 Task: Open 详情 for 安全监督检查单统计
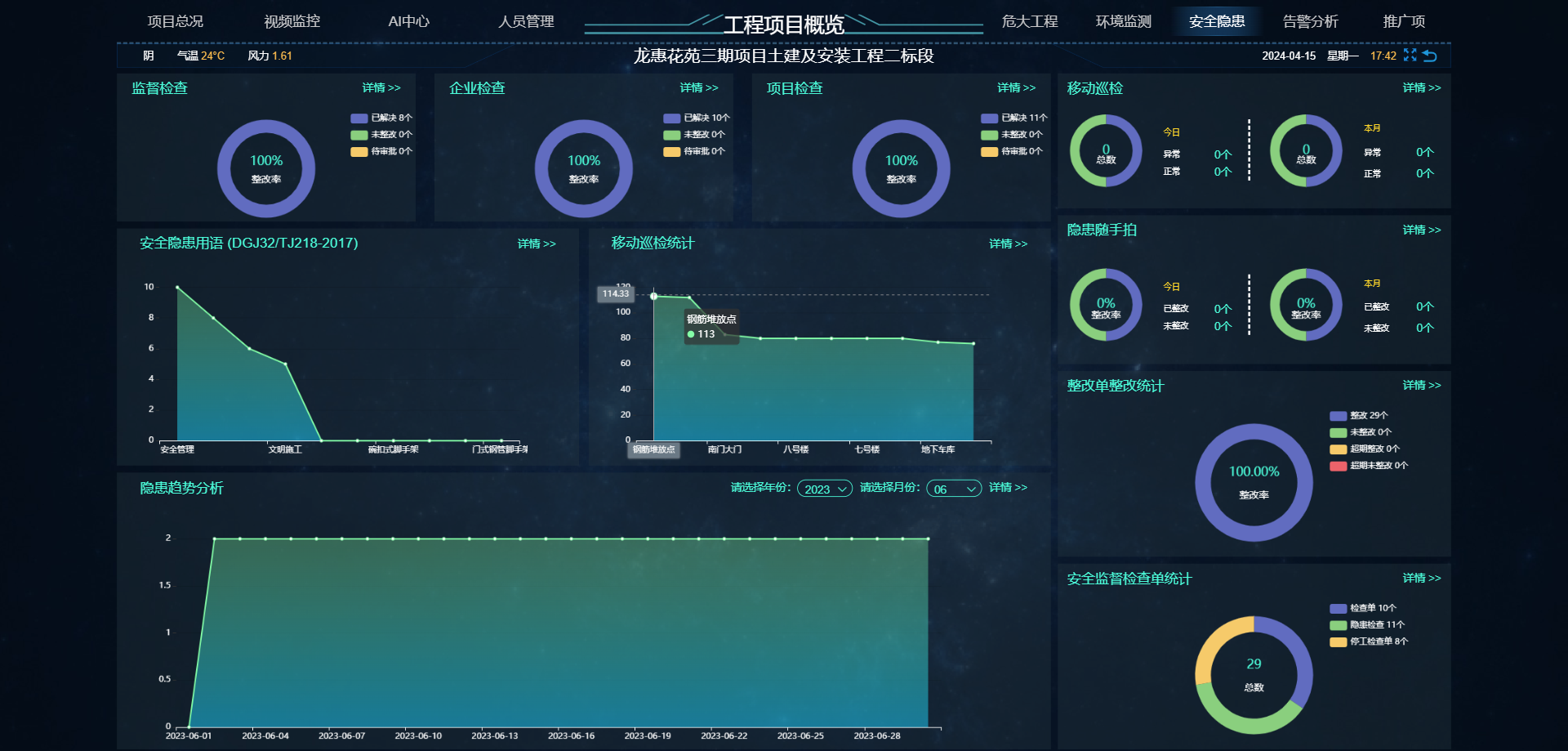(x=1421, y=578)
